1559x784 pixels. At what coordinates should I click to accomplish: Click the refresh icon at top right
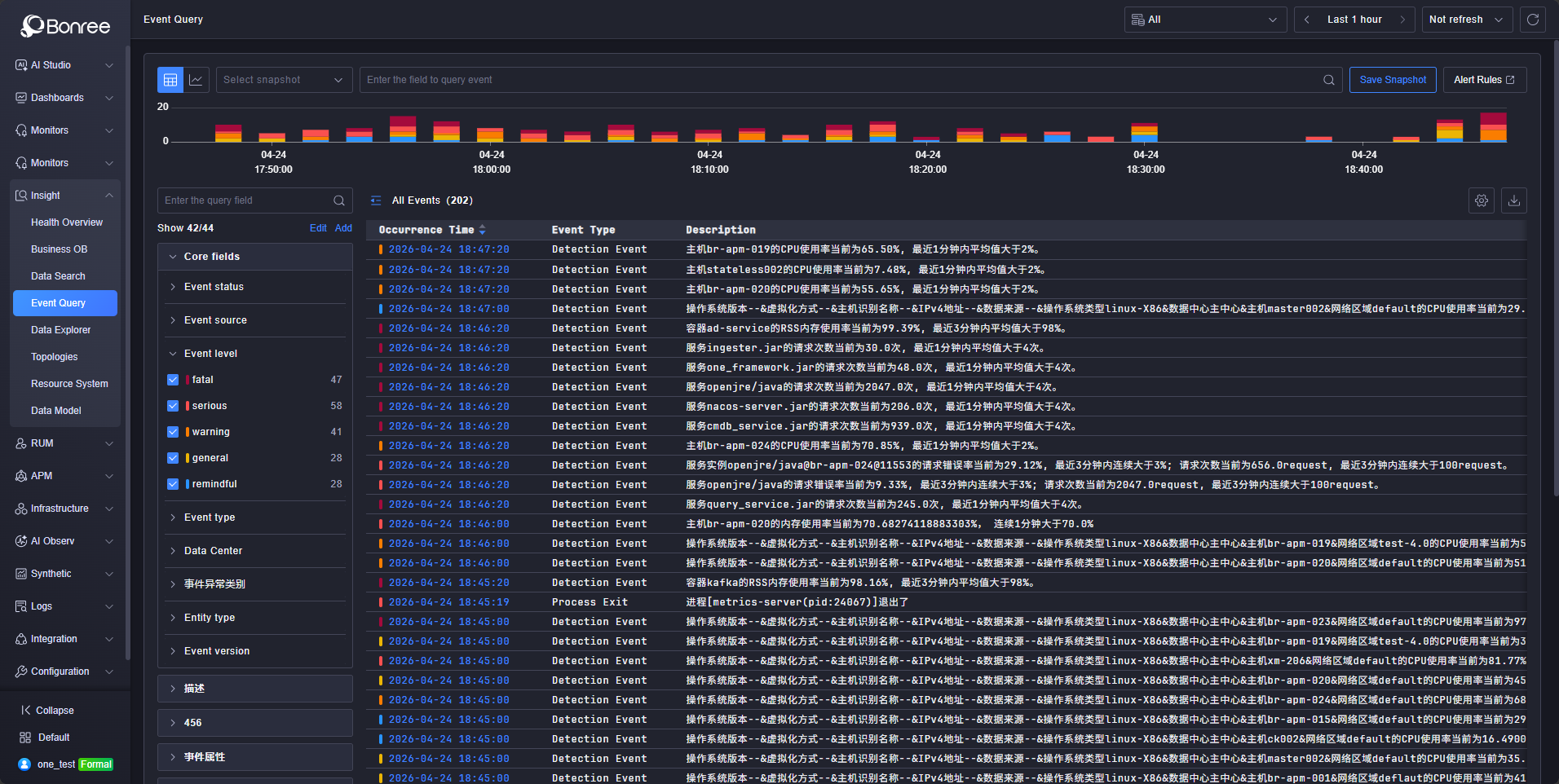point(1533,20)
